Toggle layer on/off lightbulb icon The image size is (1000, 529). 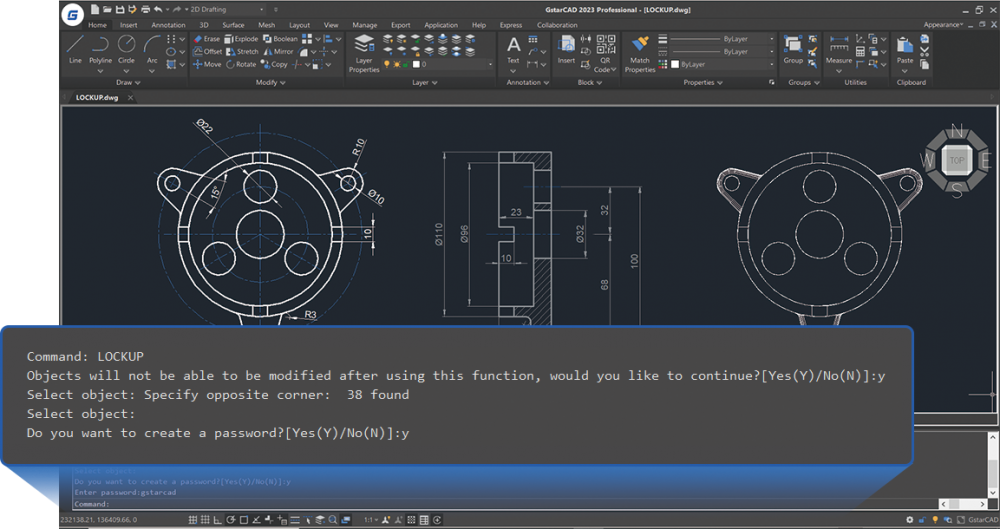pyautogui.click(x=386, y=64)
